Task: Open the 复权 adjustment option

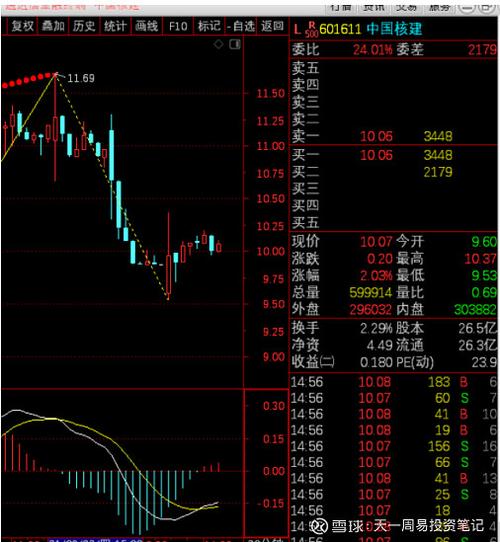Action: [x=22, y=26]
